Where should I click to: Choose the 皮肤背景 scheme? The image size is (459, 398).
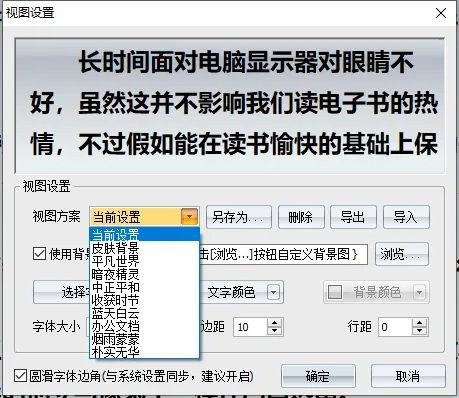[x=144, y=248]
